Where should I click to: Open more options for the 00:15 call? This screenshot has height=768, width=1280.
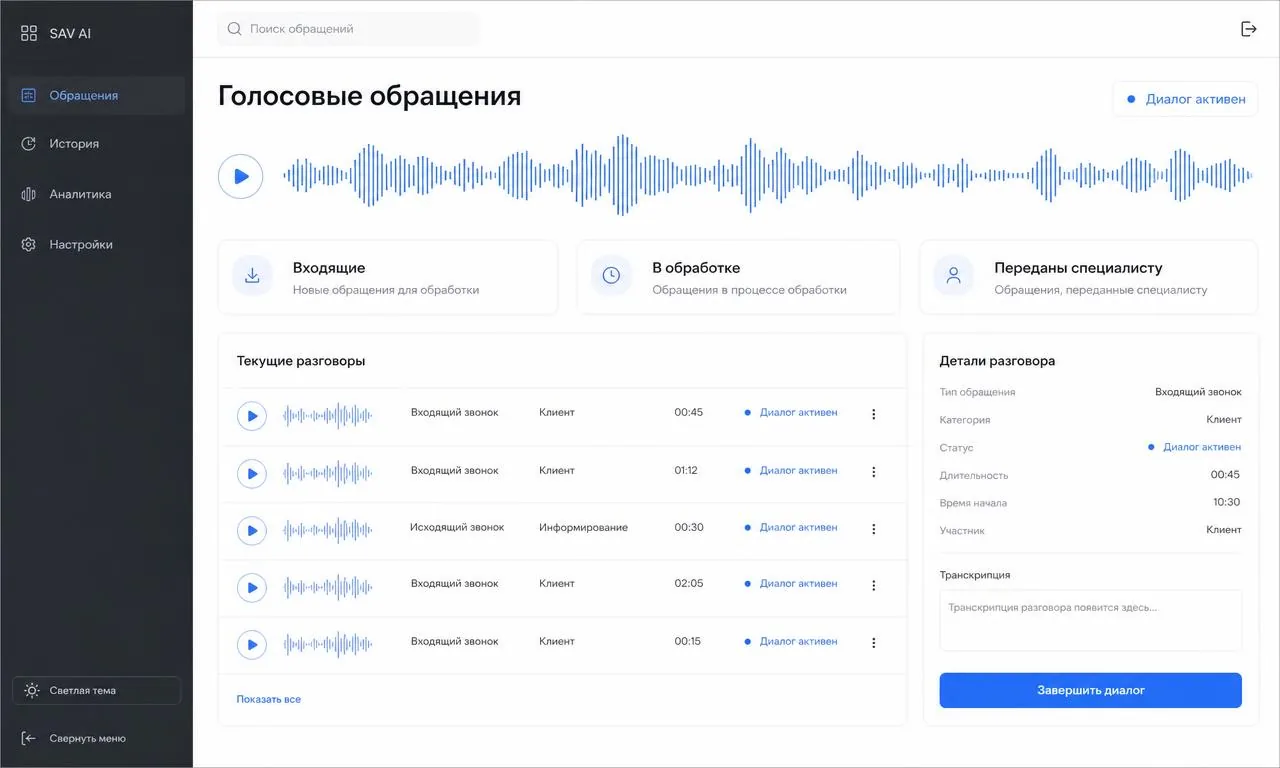873,643
